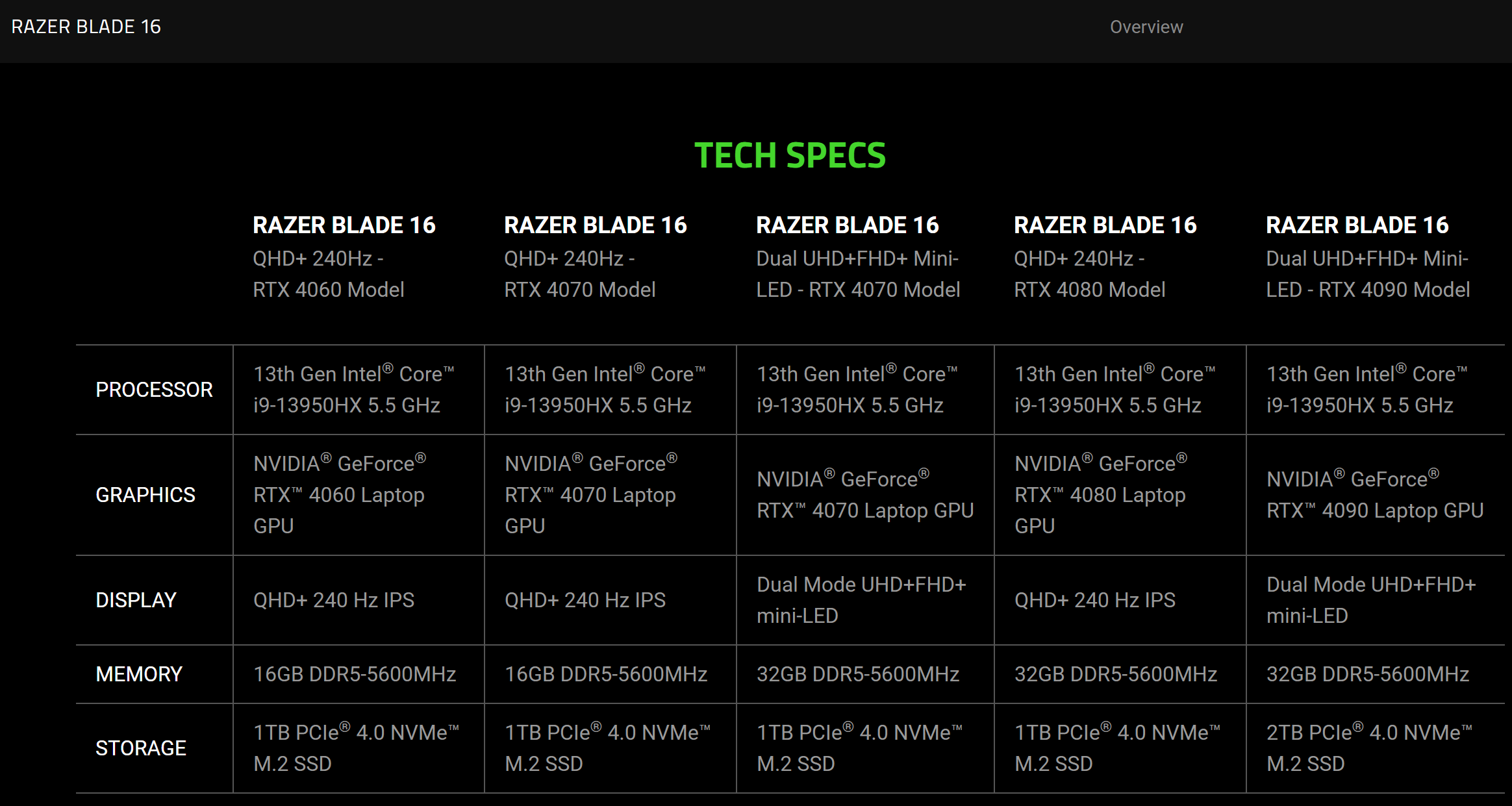Click the 16GB DDR5 memory cell for RTX 4060
The height and width of the screenshot is (806, 1512).
pyautogui.click(x=355, y=674)
